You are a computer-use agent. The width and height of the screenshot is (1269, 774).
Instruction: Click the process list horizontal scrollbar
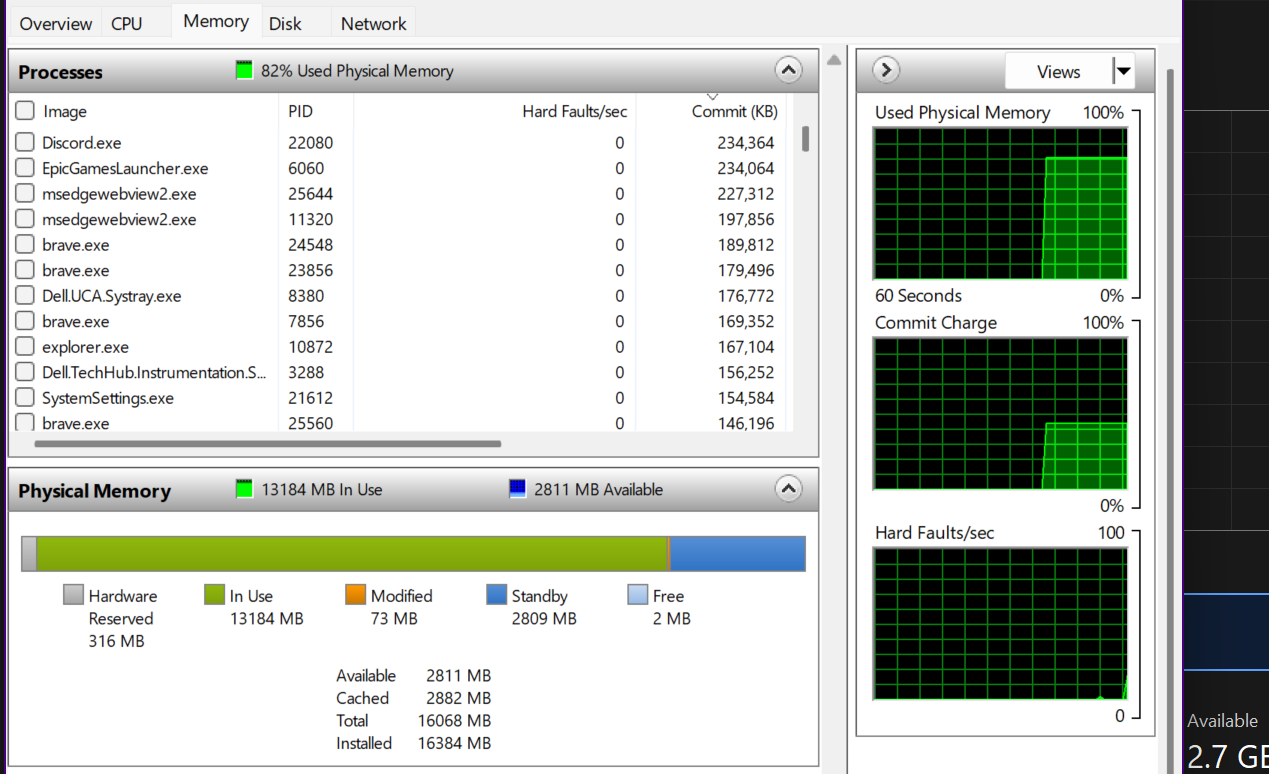tap(268, 443)
